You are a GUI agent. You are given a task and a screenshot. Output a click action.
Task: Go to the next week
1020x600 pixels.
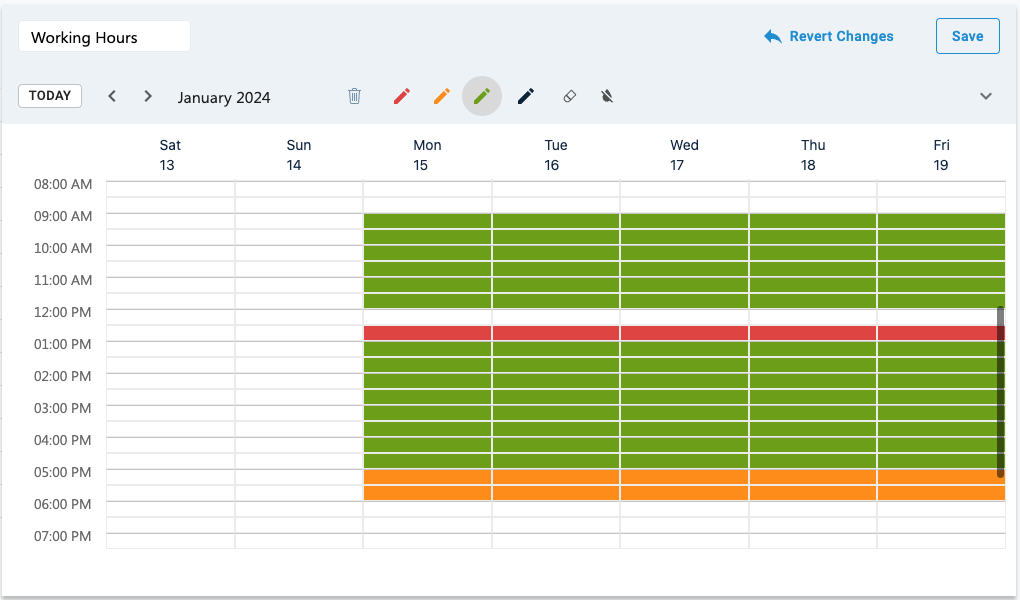tap(148, 96)
